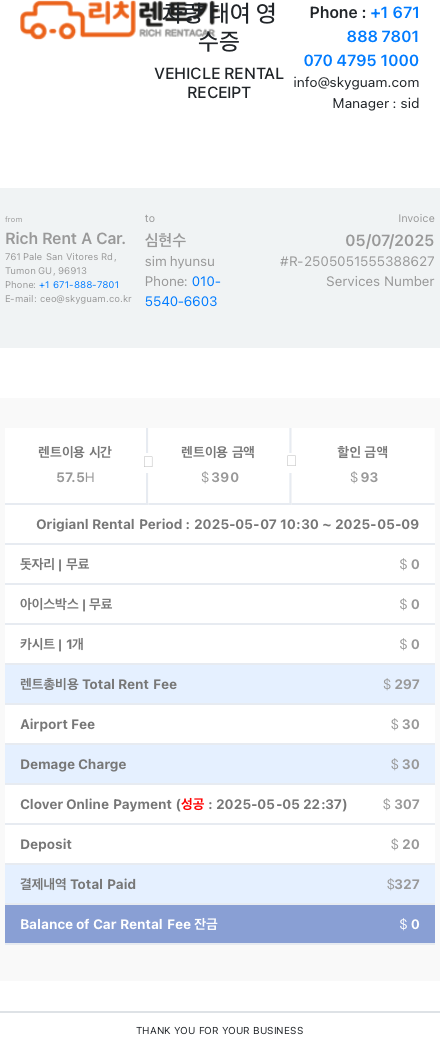Click the Original Rental Period line
This screenshot has height=1038, width=440.
[x=227, y=524]
